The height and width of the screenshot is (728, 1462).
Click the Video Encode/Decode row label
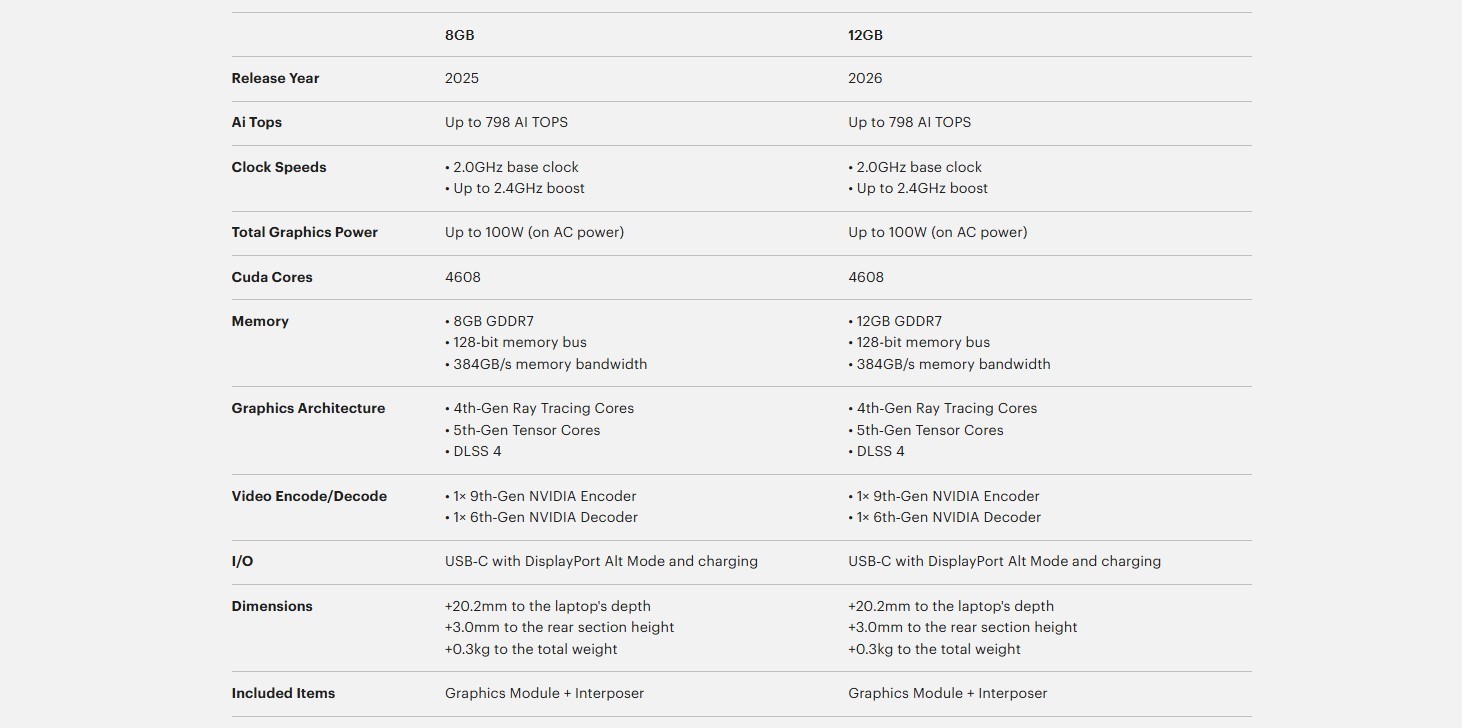pyautogui.click(x=309, y=496)
